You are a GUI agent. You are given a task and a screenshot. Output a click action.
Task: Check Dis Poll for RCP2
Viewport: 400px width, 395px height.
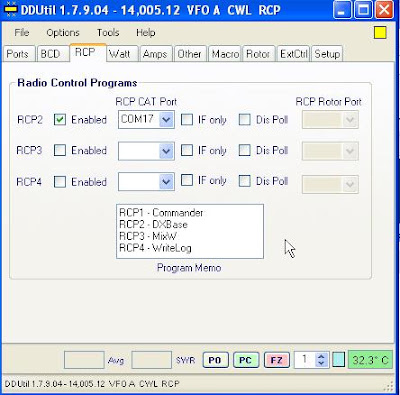tap(245, 120)
